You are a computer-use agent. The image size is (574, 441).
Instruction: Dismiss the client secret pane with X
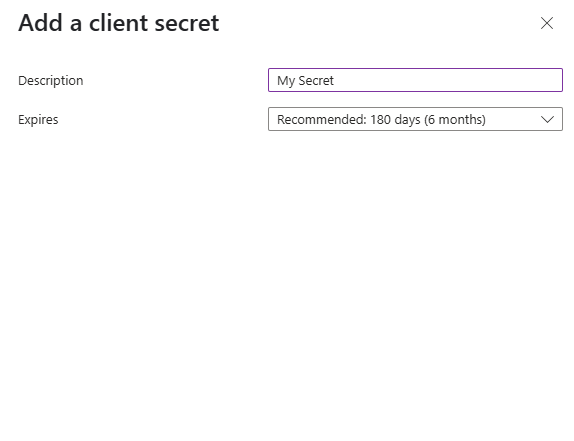[x=547, y=23]
